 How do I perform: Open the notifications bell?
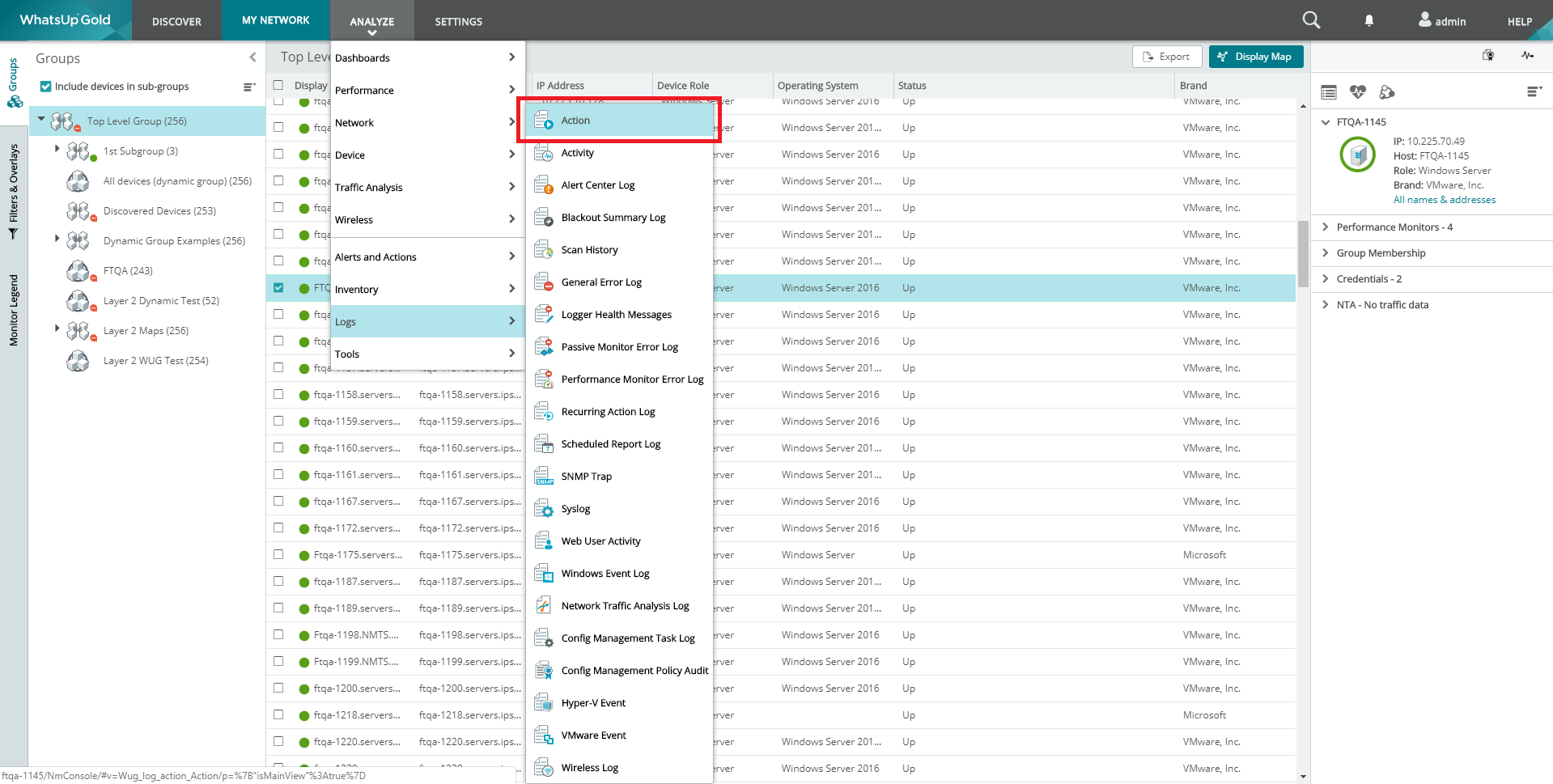click(x=1369, y=21)
